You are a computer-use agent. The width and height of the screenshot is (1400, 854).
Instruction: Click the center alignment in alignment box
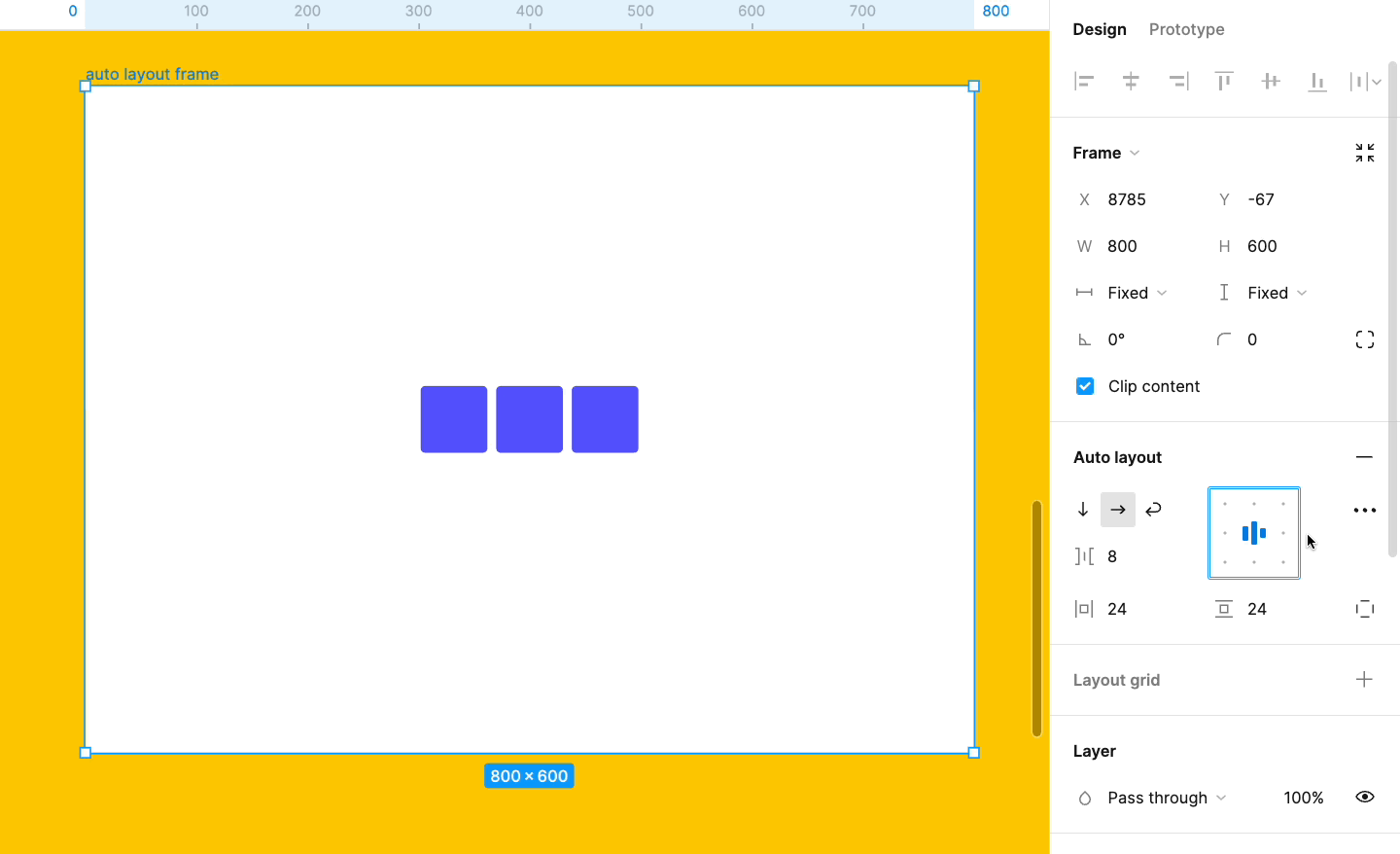[x=1254, y=533]
